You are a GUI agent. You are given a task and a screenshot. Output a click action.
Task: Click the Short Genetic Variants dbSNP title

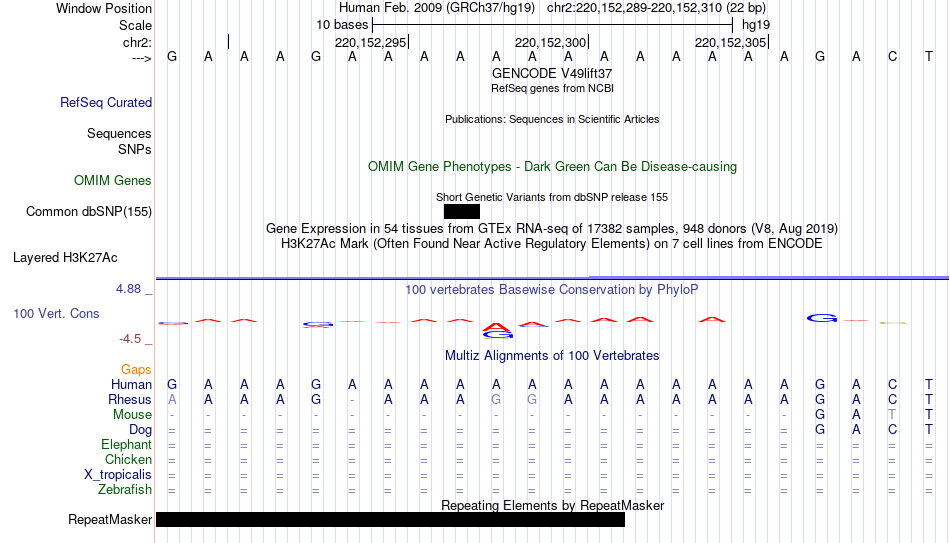(x=552, y=198)
